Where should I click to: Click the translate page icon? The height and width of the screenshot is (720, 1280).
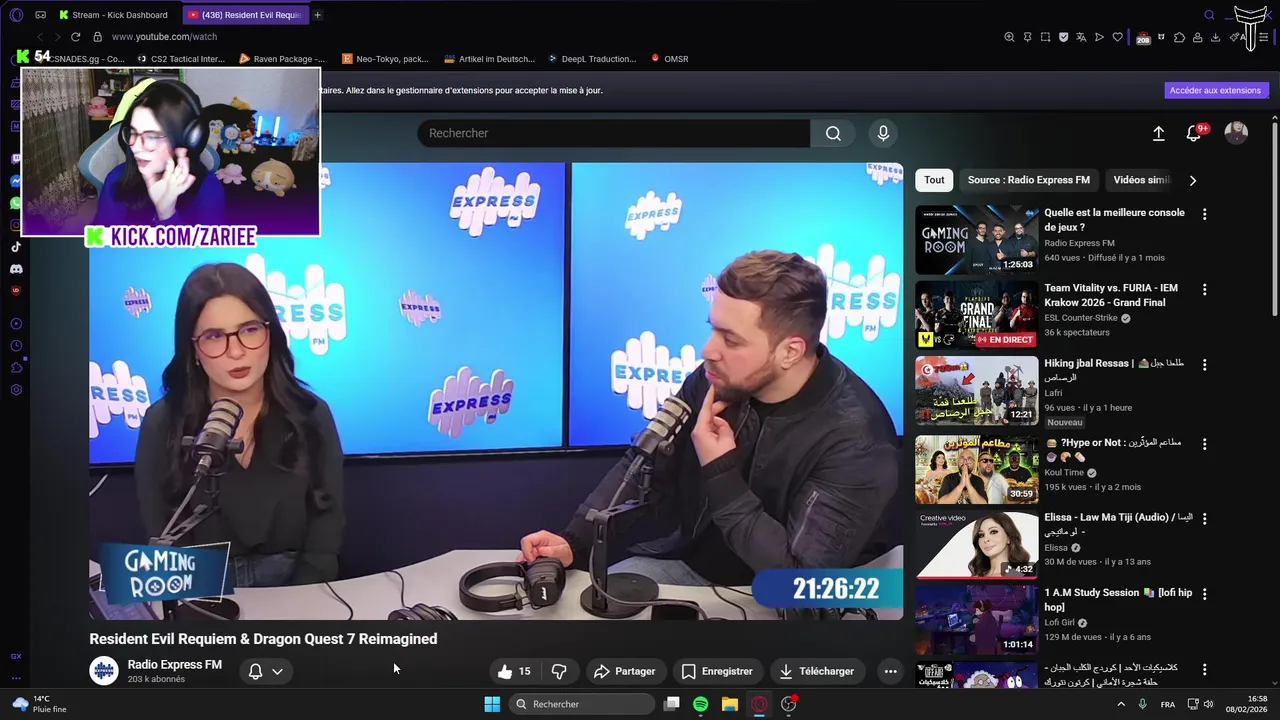[1081, 37]
